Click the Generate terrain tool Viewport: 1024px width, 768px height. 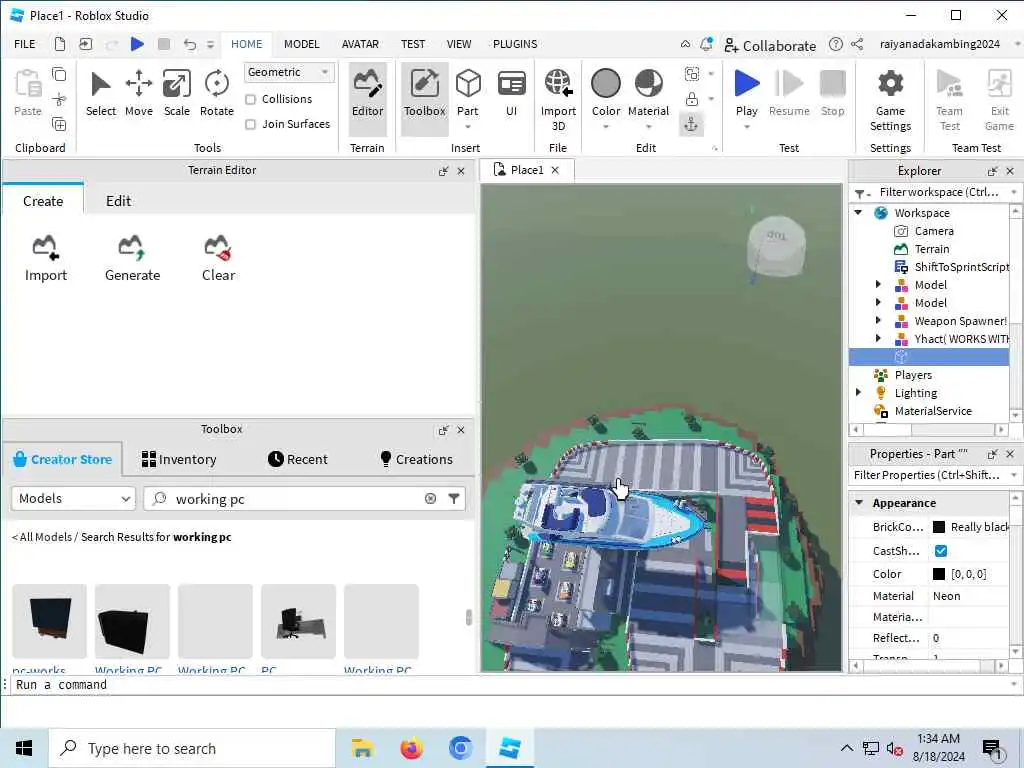click(133, 259)
